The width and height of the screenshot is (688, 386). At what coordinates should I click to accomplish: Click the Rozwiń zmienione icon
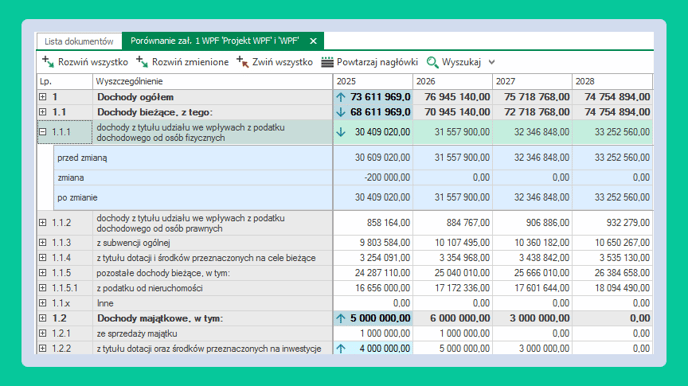[142, 62]
